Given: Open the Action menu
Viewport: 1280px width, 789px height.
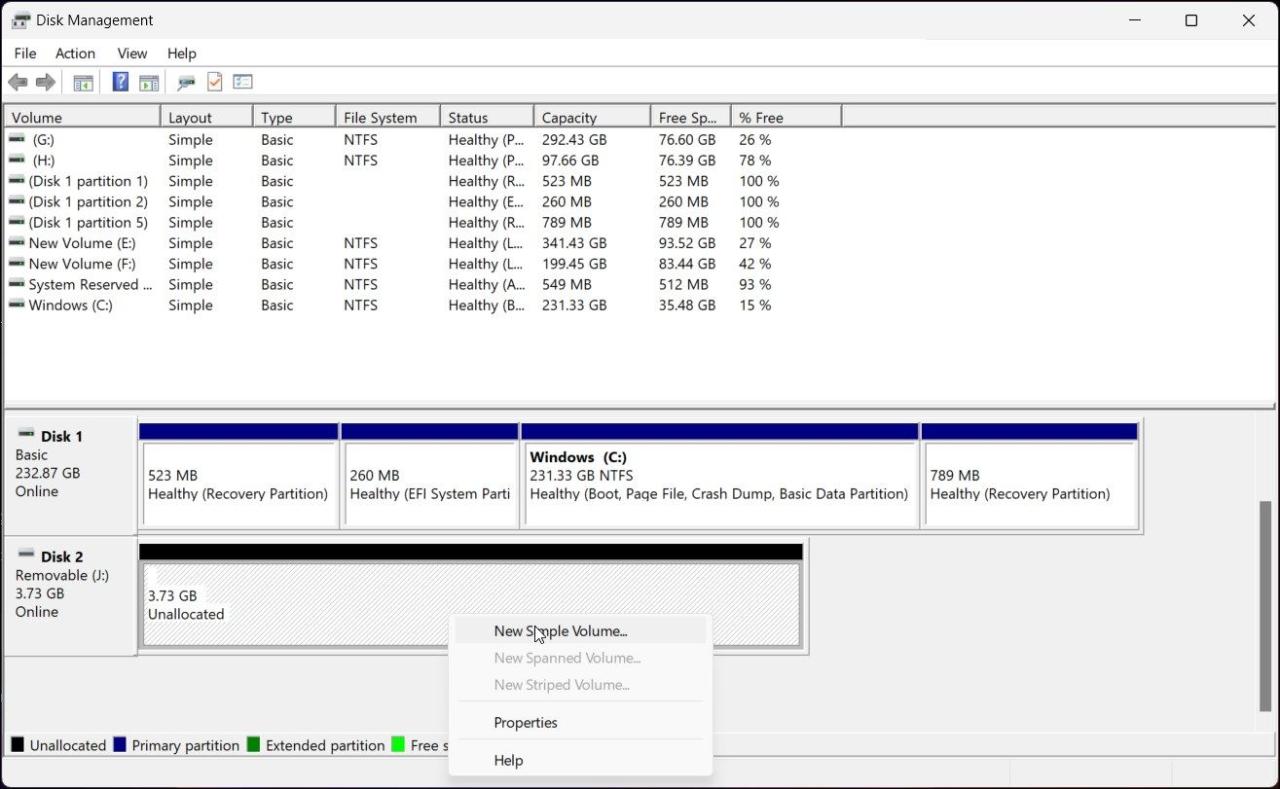Looking at the screenshot, I should click(x=75, y=53).
